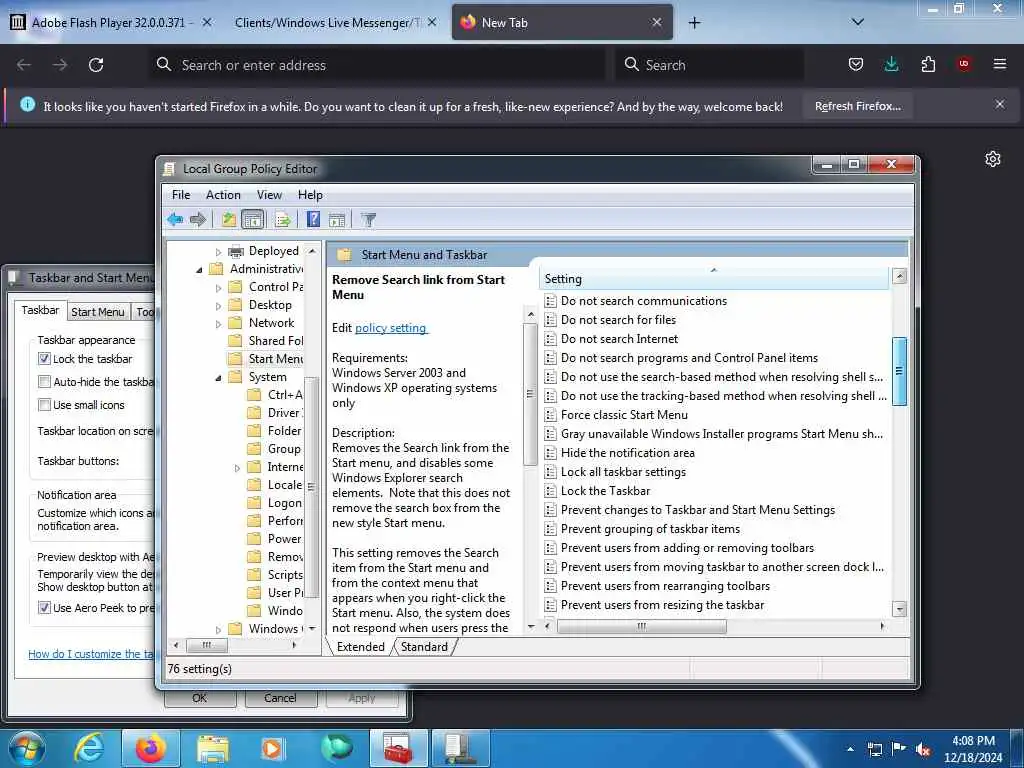Expand the Deployed Printers tree node
Image resolution: width=1024 pixels, height=768 pixels.
218,251
